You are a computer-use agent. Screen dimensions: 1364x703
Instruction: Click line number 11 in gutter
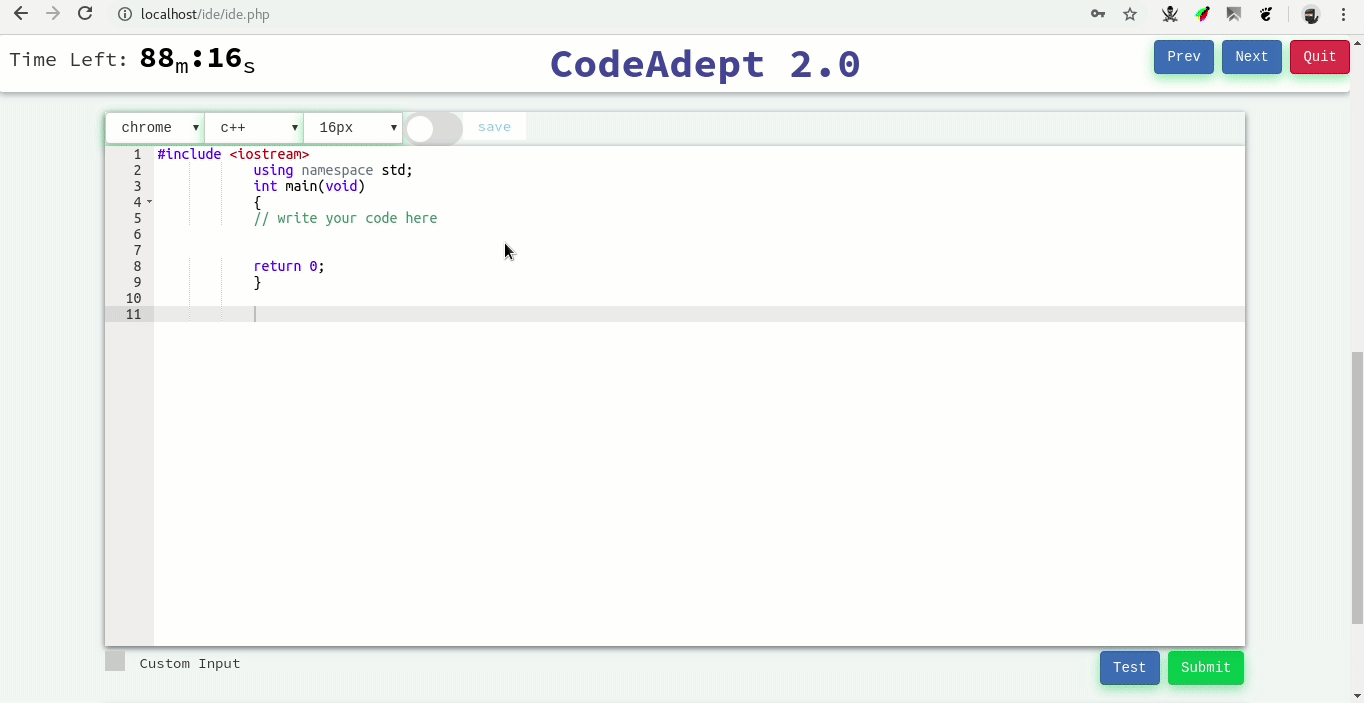tap(133, 314)
